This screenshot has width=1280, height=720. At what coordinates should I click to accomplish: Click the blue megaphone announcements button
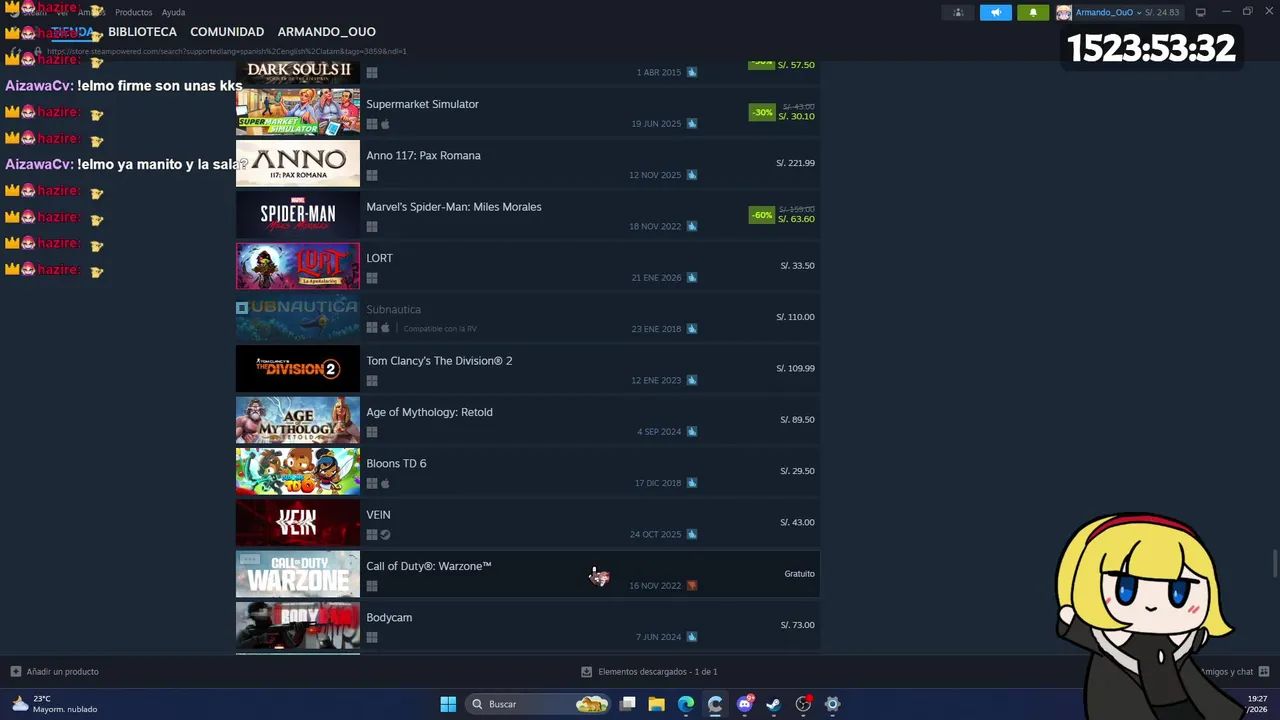[x=996, y=13]
